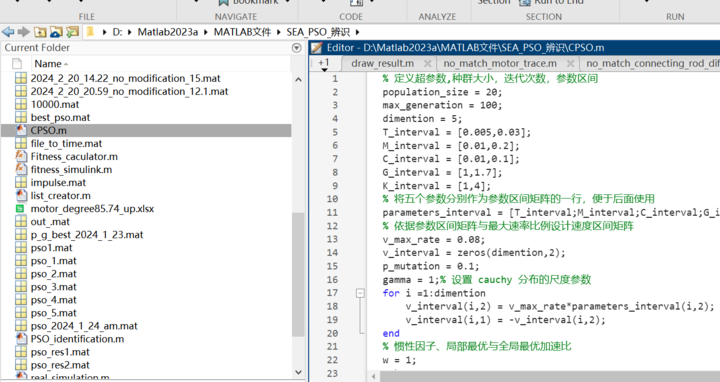Click the yellow folder icon in address bar
Screen dimensions: 720x382
tap(90, 32)
